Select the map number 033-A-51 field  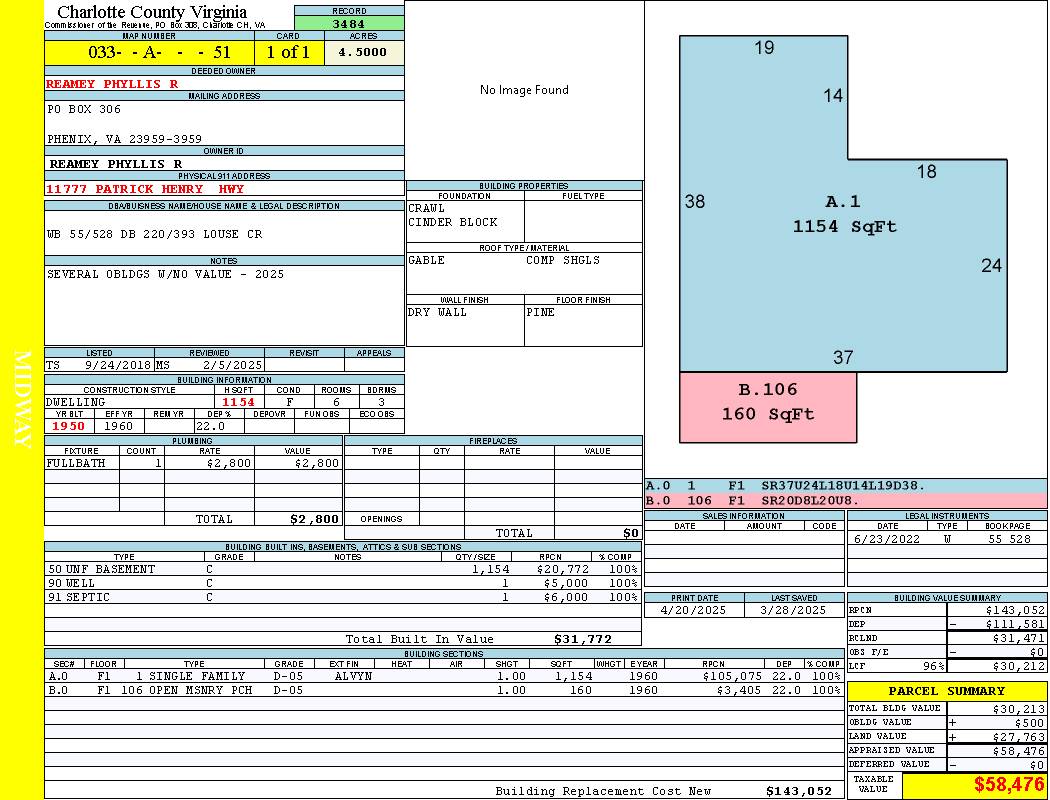(x=149, y=52)
